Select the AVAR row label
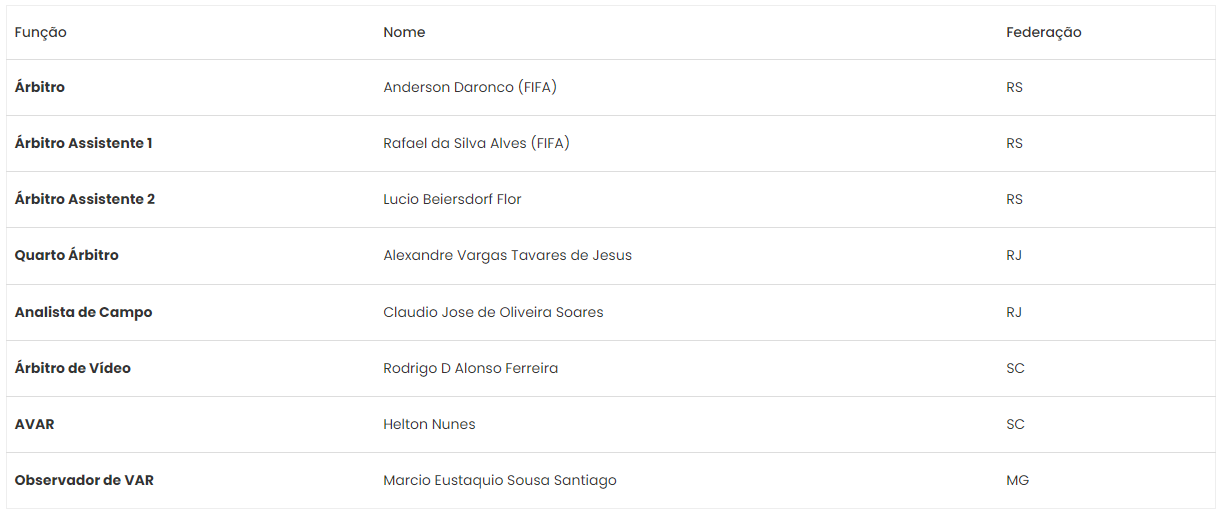Screen dimensions: 1222x520 click(34, 424)
